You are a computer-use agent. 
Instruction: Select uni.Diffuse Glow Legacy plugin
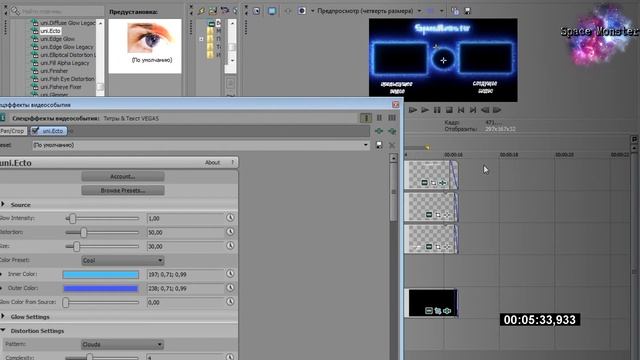click(x=67, y=23)
